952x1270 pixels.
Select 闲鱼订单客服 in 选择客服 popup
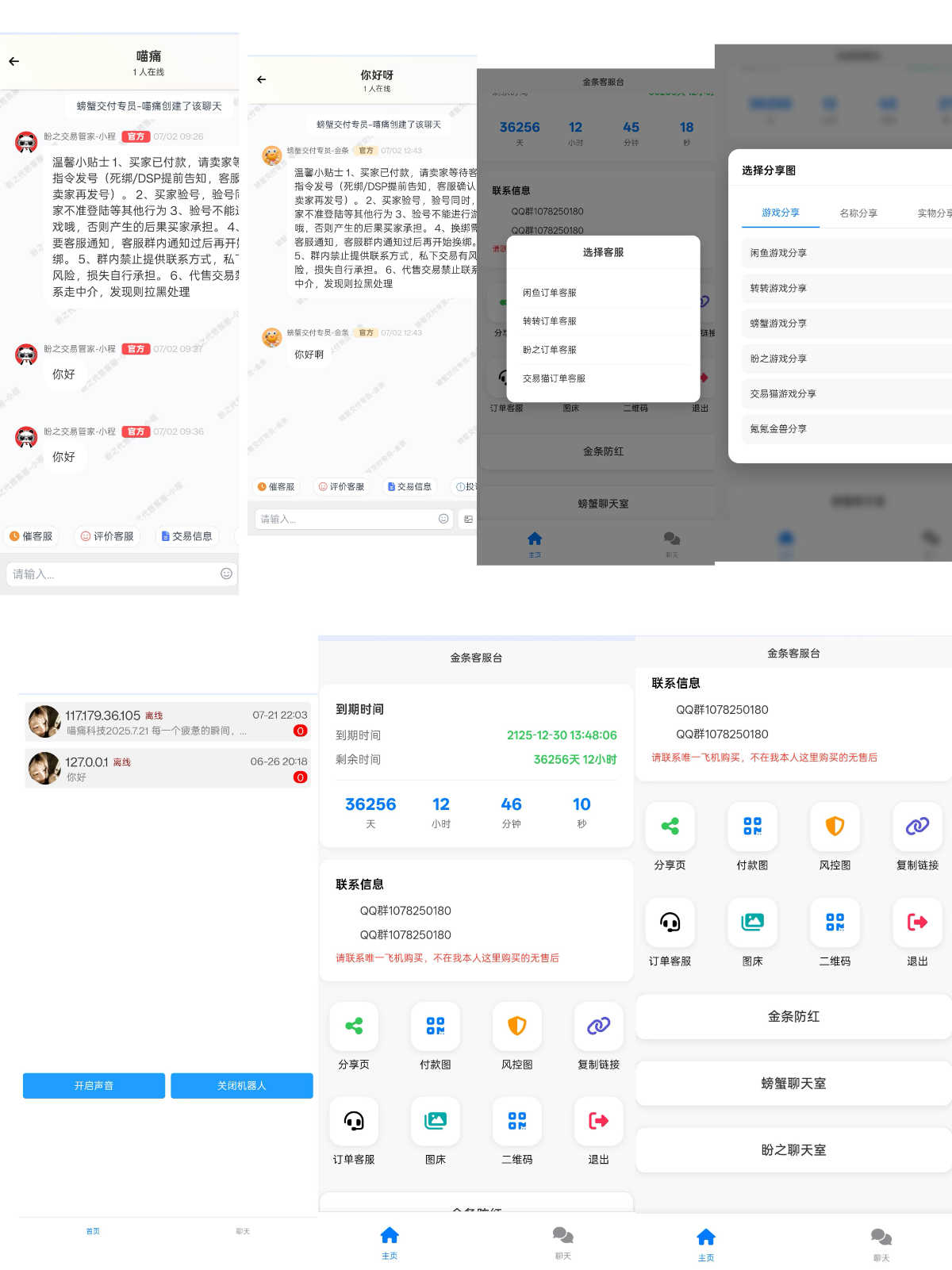coord(603,293)
